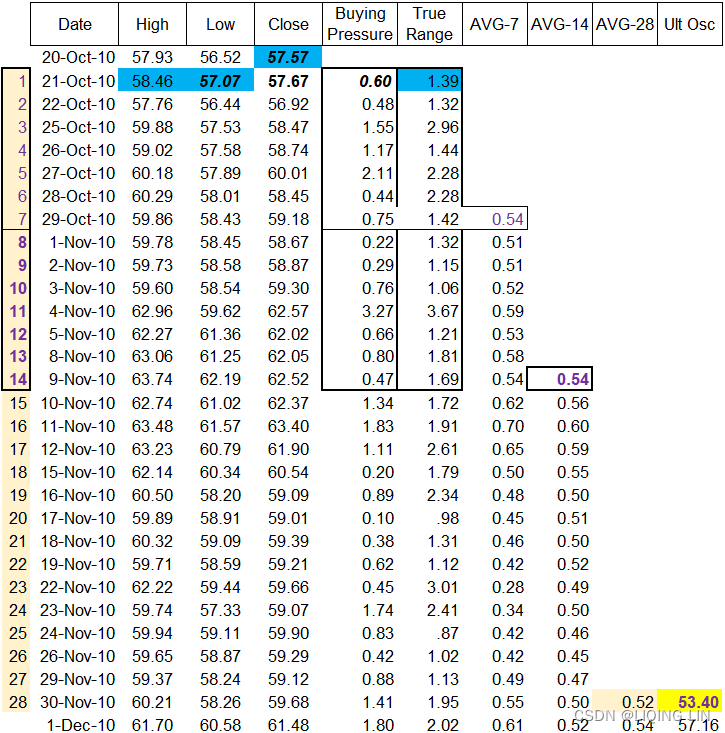Click date cell 26-Nov-10
The width and height of the screenshot is (725, 733).
point(78,656)
